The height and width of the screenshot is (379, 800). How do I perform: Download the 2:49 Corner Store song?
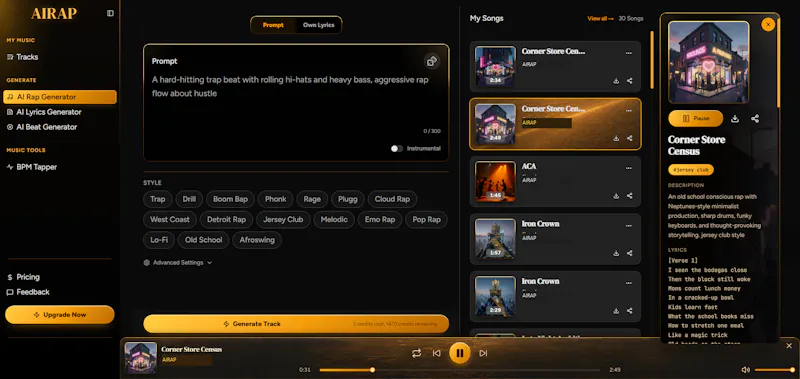pos(616,138)
